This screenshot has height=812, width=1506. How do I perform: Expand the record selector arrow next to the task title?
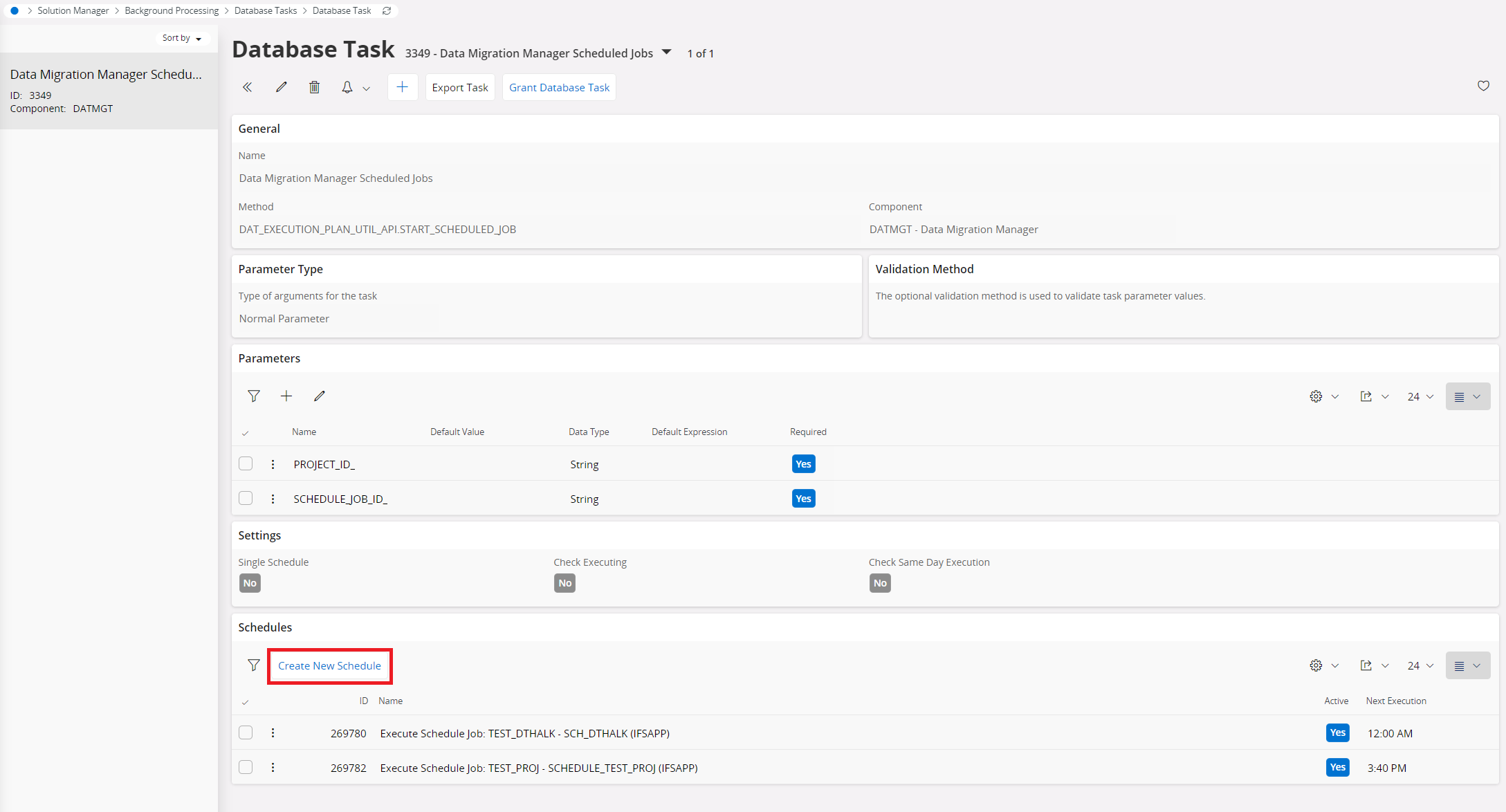tap(667, 52)
